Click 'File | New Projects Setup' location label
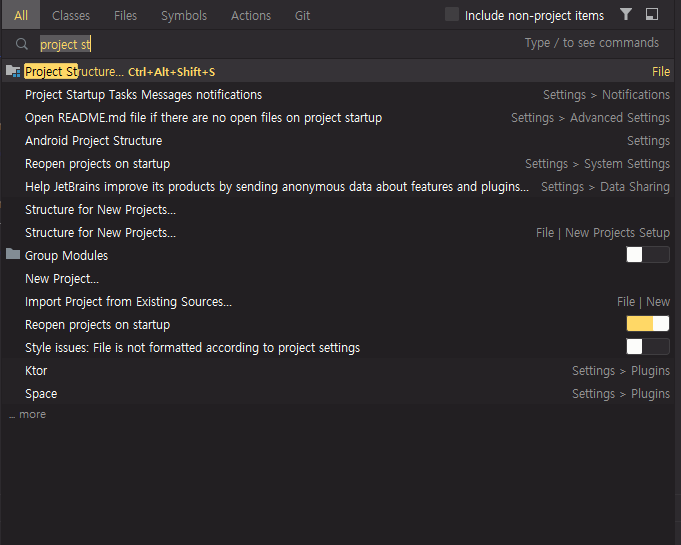Screen dimensions: 681x545 pyautogui.click(x=603, y=233)
